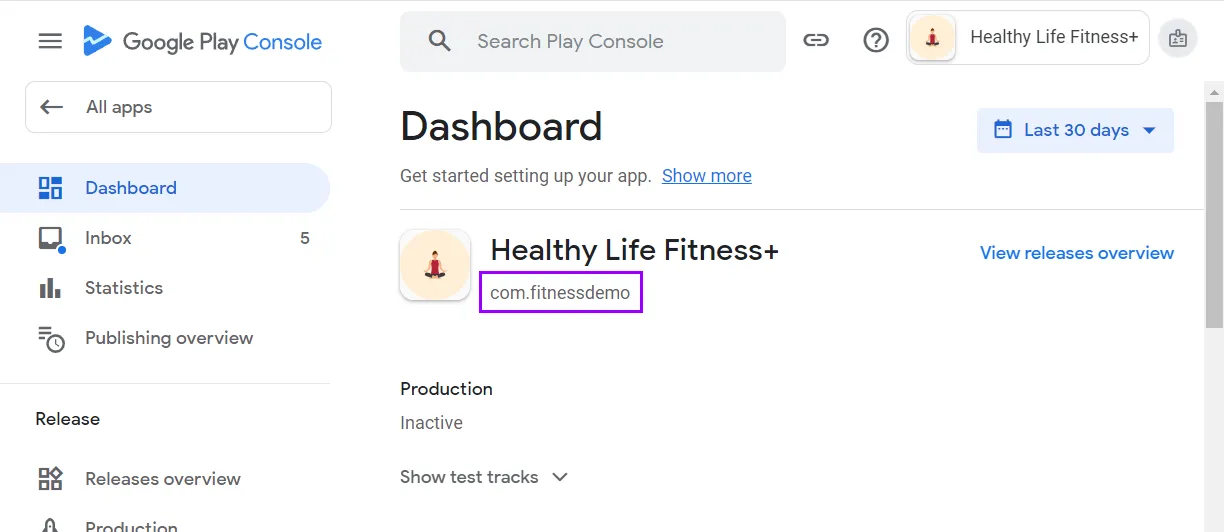
Task: Click the Google Play Console logo
Action: 203,42
